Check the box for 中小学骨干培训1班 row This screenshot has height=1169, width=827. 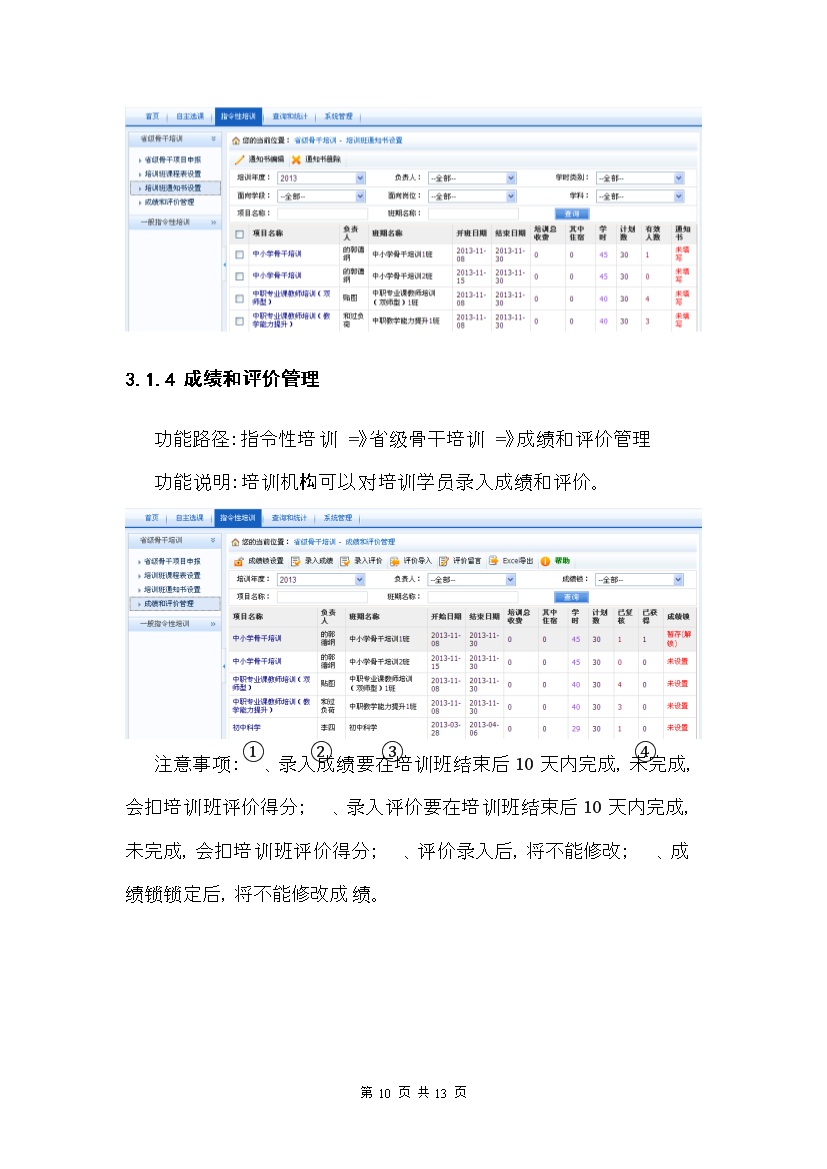239,255
